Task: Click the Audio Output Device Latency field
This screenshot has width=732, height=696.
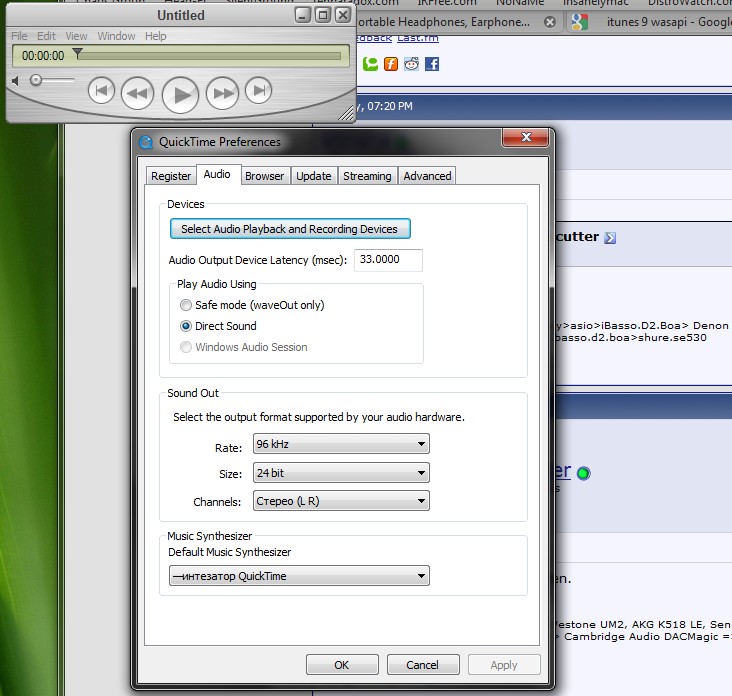Action: [388, 260]
